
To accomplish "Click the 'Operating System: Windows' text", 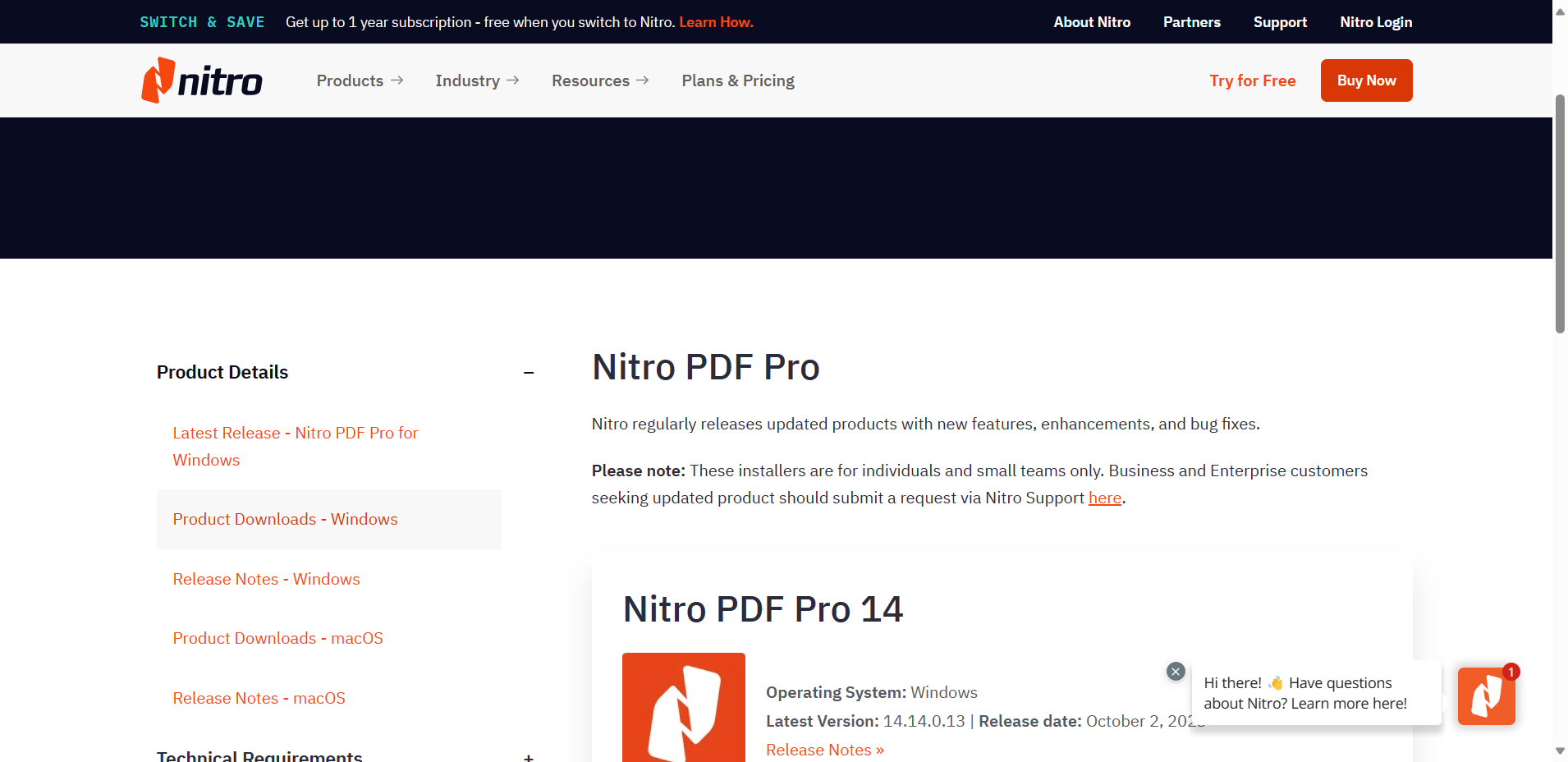I will (x=872, y=692).
